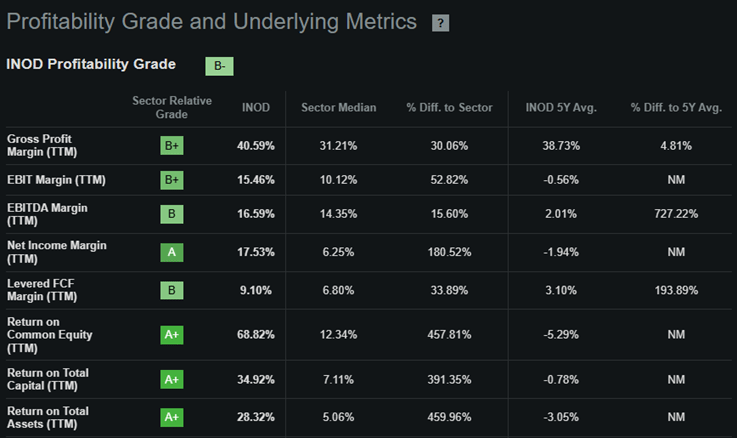Click the question mark help icon

[440, 23]
